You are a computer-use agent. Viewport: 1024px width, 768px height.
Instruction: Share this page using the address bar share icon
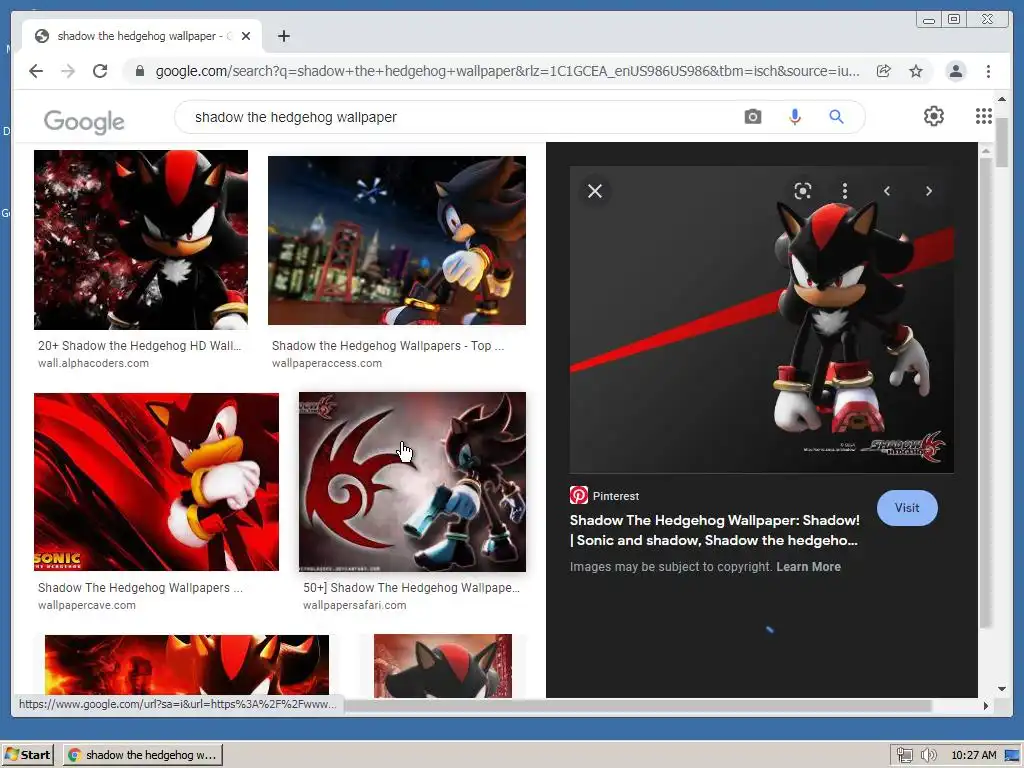click(x=884, y=71)
